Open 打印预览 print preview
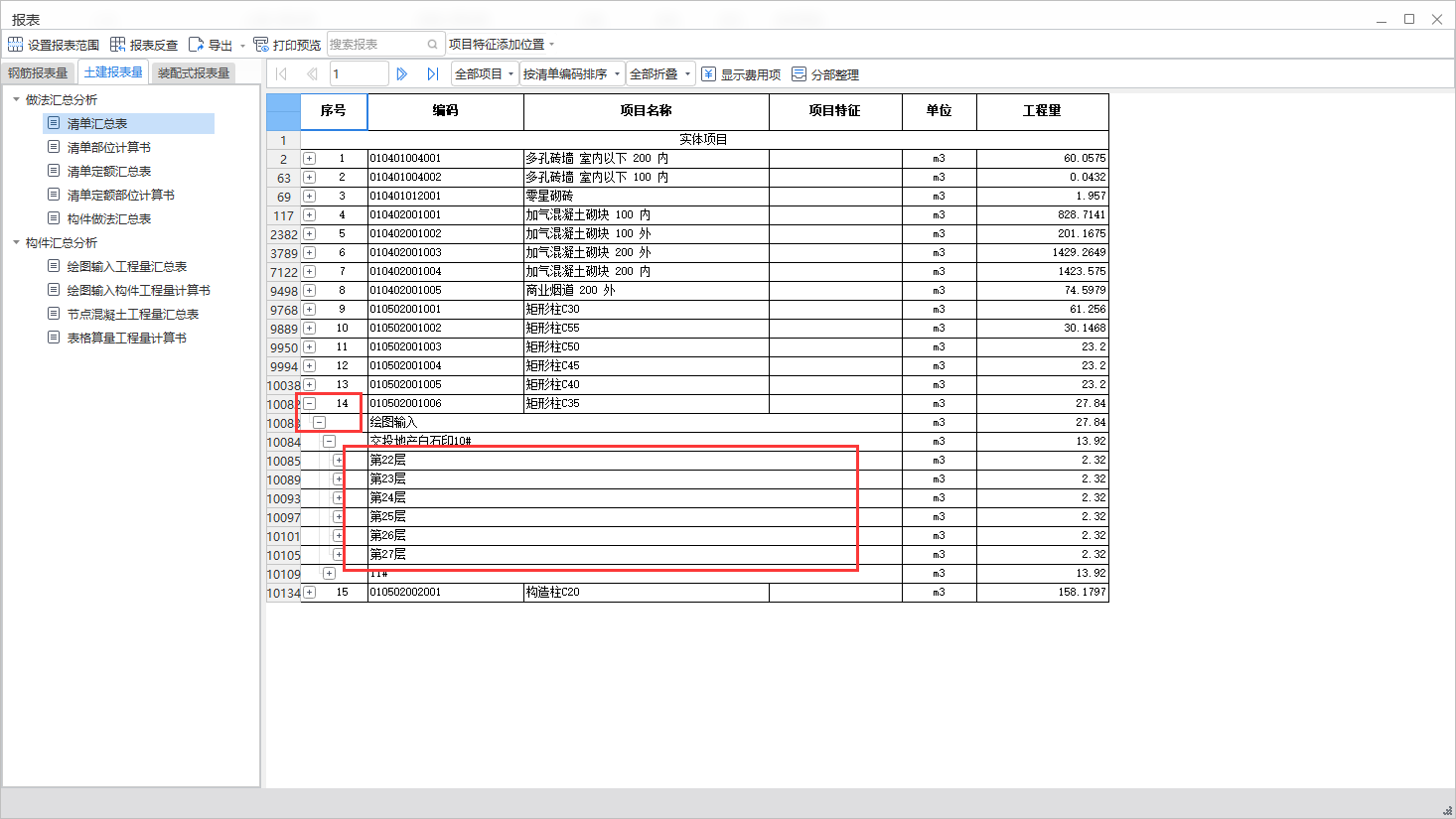Image resolution: width=1456 pixels, height=819 pixels. [287, 45]
